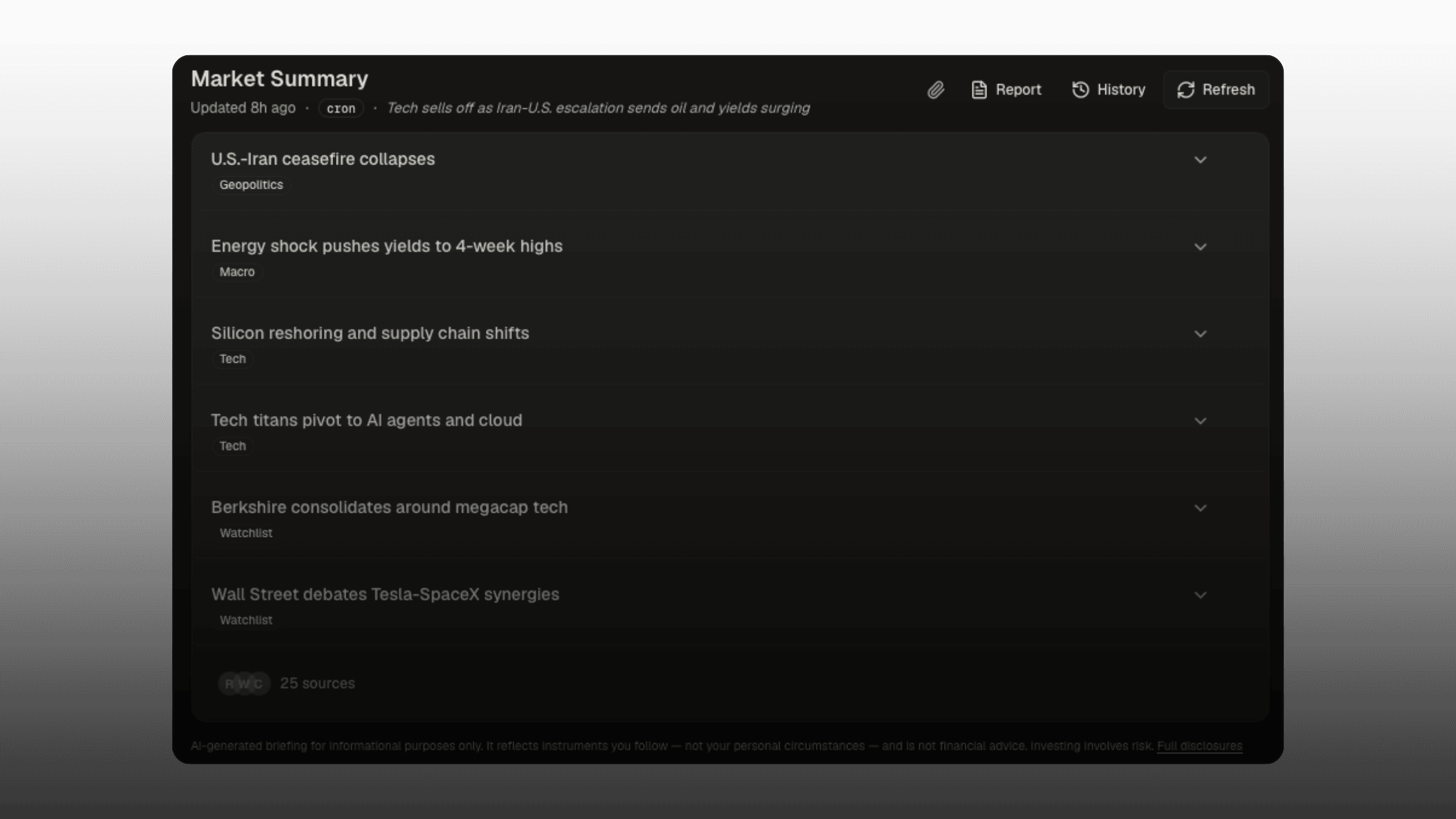This screenshot has height=819, width=1456.
Task: Select Watchlist tag under Berkshire consolidates
Action: point(246,533)
